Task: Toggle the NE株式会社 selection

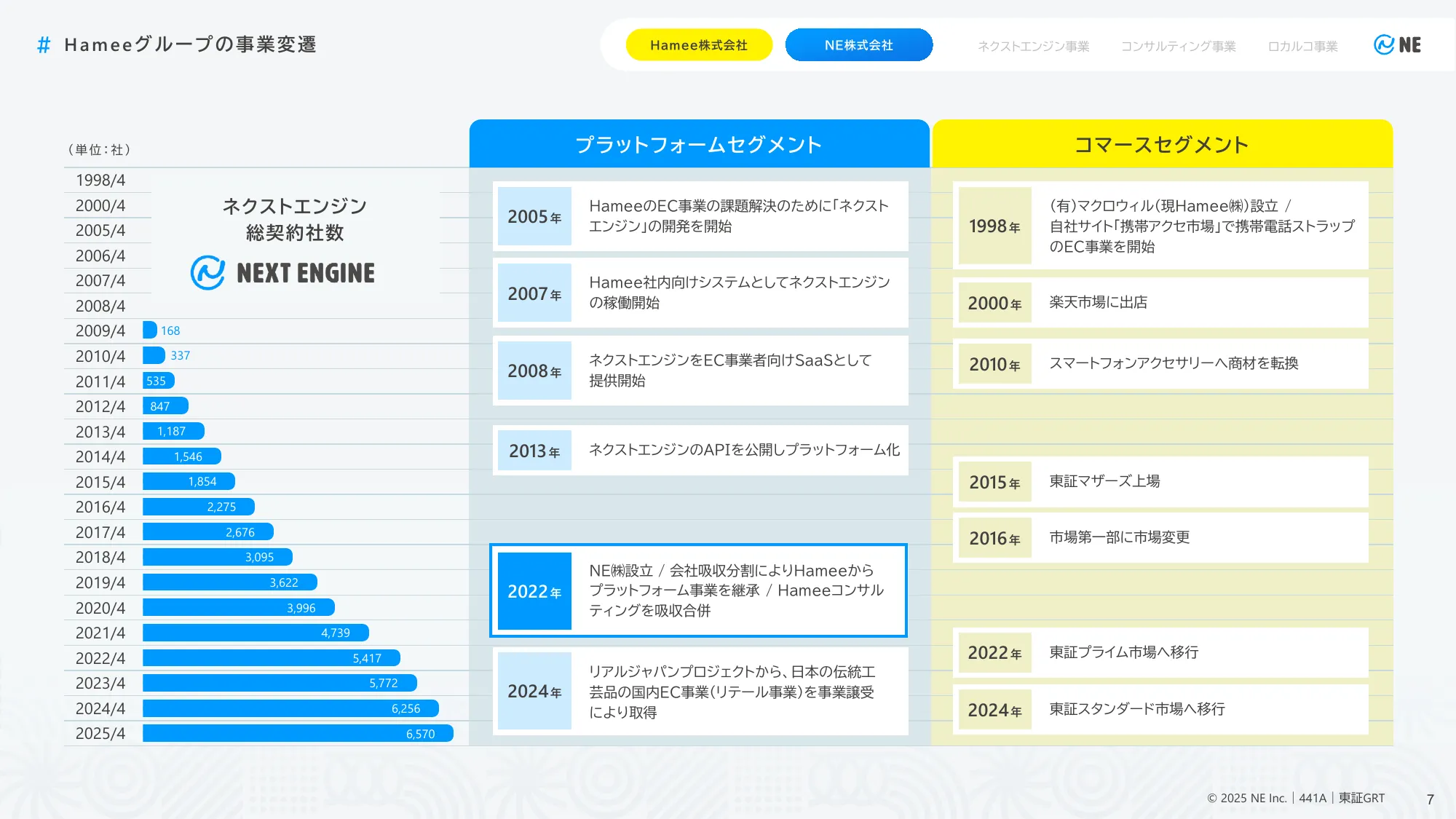Action: (x=859, y=45)
